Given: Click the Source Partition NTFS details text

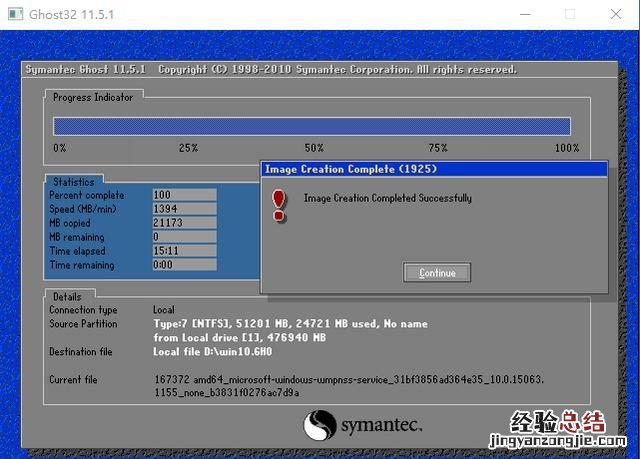Looking at the screenshot, I should click(290, 324).
